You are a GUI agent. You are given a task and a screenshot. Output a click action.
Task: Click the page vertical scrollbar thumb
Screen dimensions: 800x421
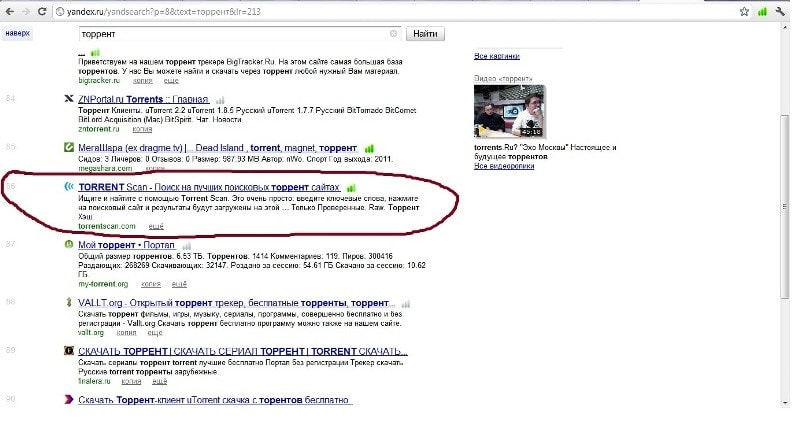coord(785,207)
